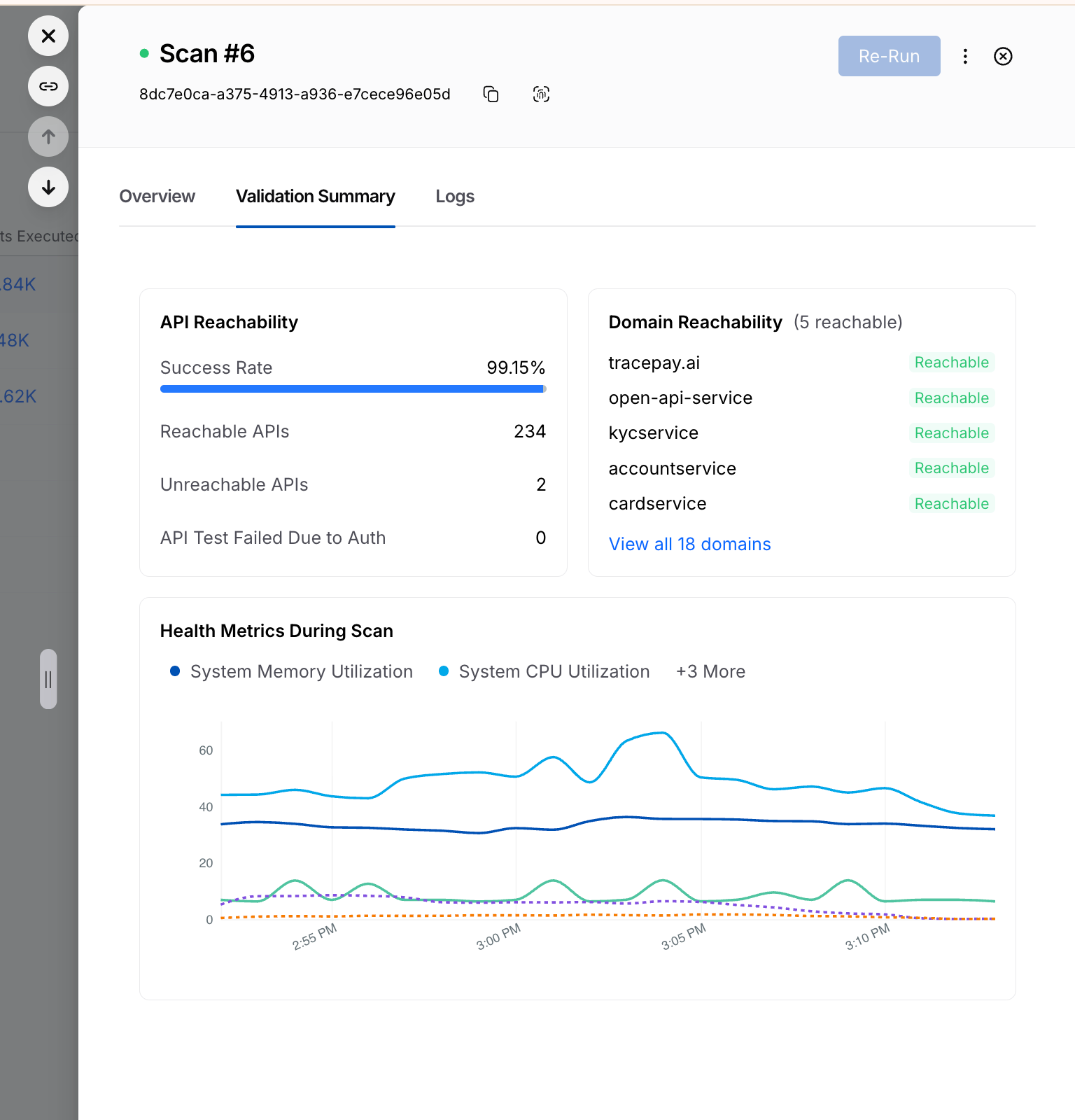Click the Scan #6 title
1075x1120 pixels.
point(207,53)
